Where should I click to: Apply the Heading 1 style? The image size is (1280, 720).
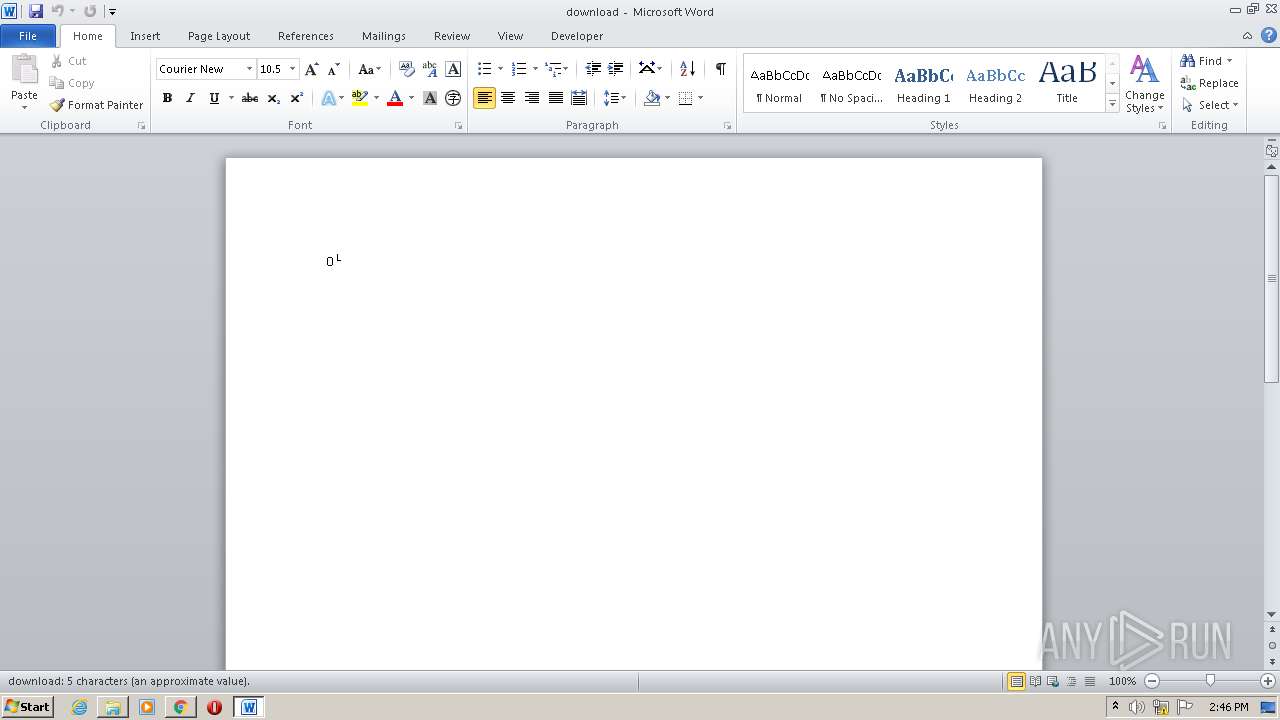[924, 84]
